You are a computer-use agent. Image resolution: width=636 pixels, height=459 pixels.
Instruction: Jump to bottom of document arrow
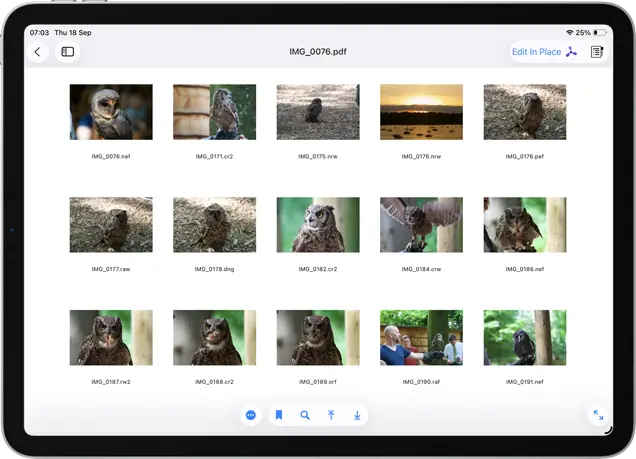tap(357, 415)
